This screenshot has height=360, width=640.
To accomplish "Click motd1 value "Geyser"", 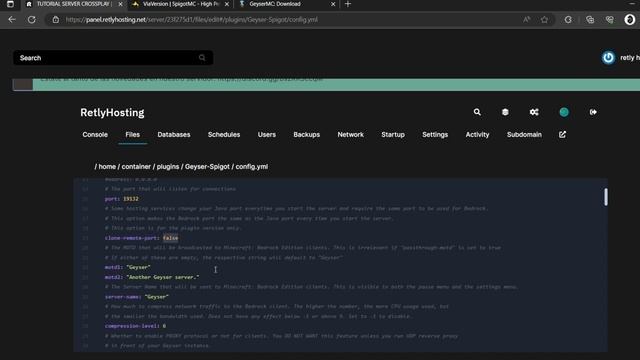I will point(138,267).
